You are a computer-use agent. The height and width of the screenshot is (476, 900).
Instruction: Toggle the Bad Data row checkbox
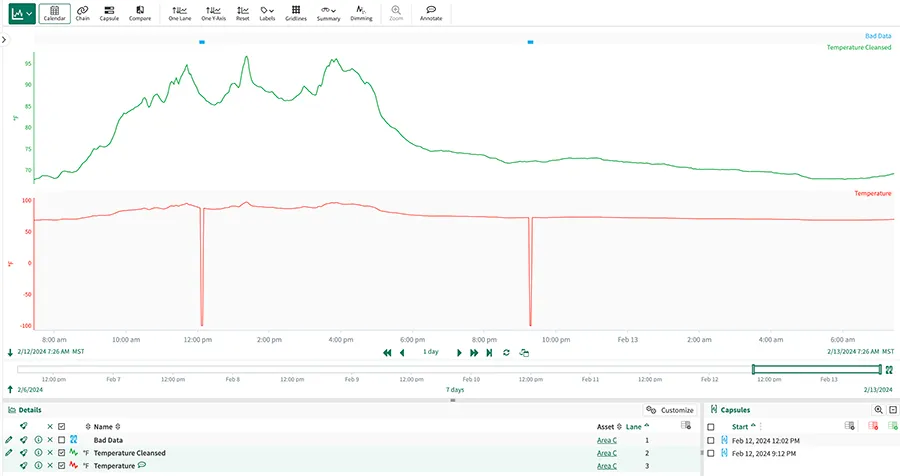click(x=61, y=440)
